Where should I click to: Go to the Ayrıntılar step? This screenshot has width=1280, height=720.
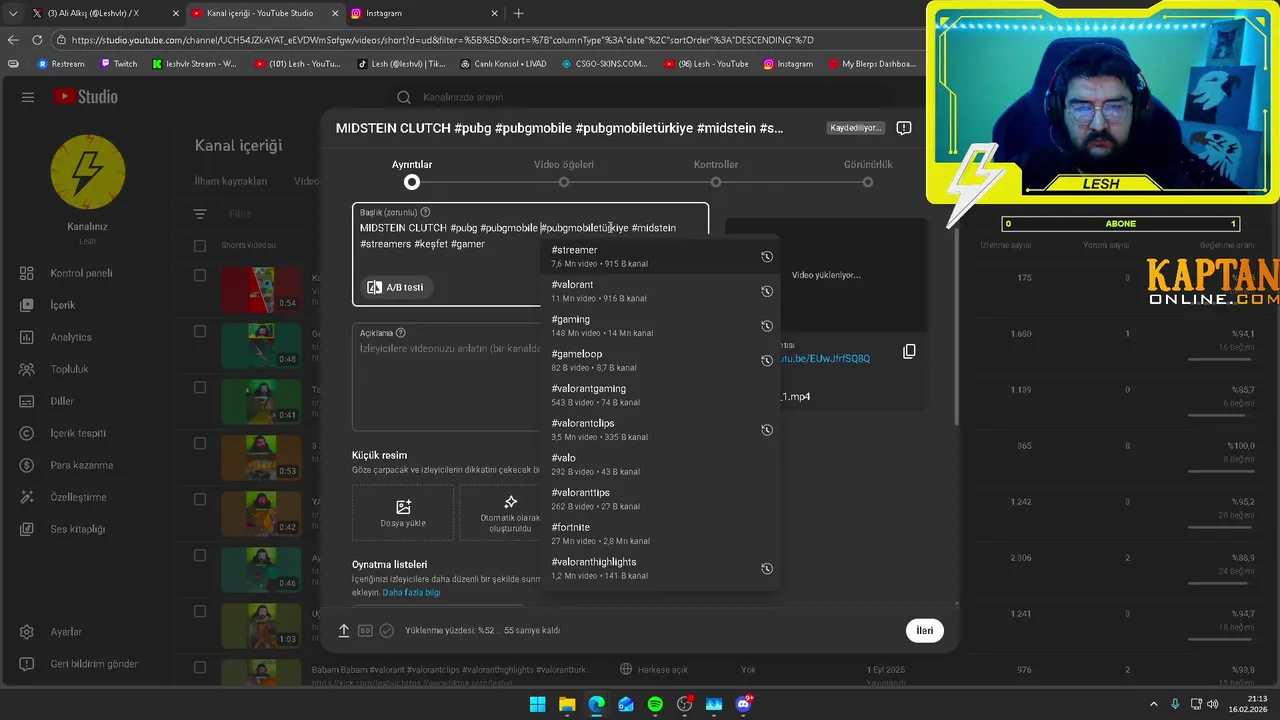pyautogui.click(x=412, y=174)
